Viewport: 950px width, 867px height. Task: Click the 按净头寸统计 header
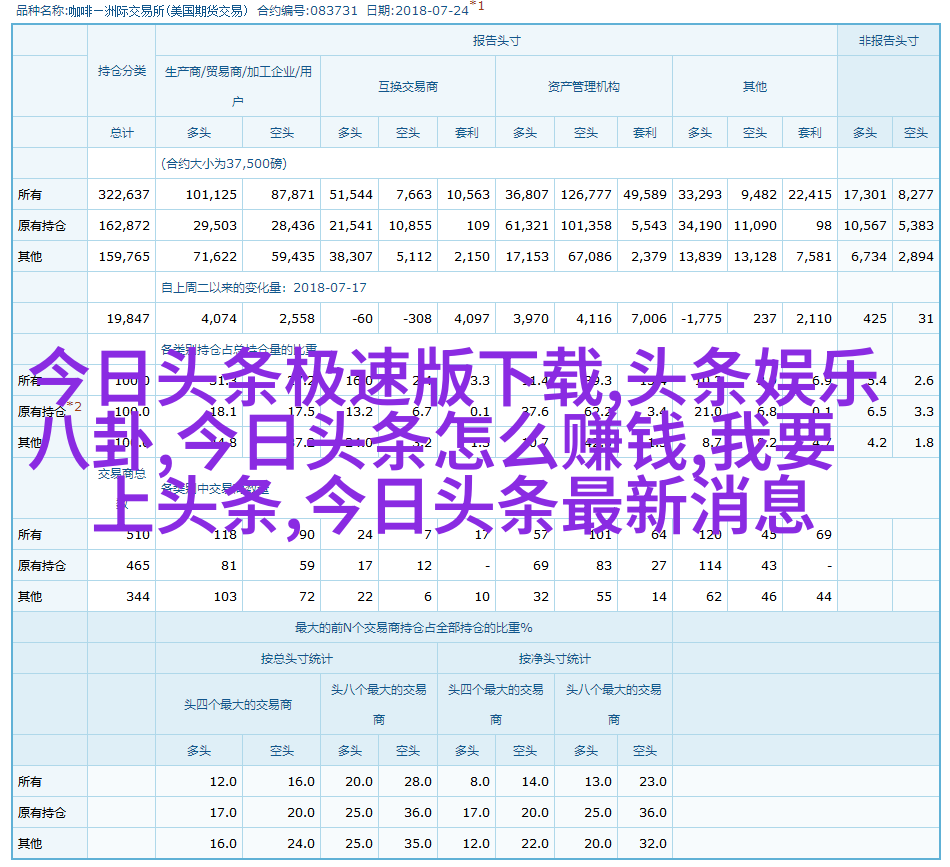tap(554, 659)
